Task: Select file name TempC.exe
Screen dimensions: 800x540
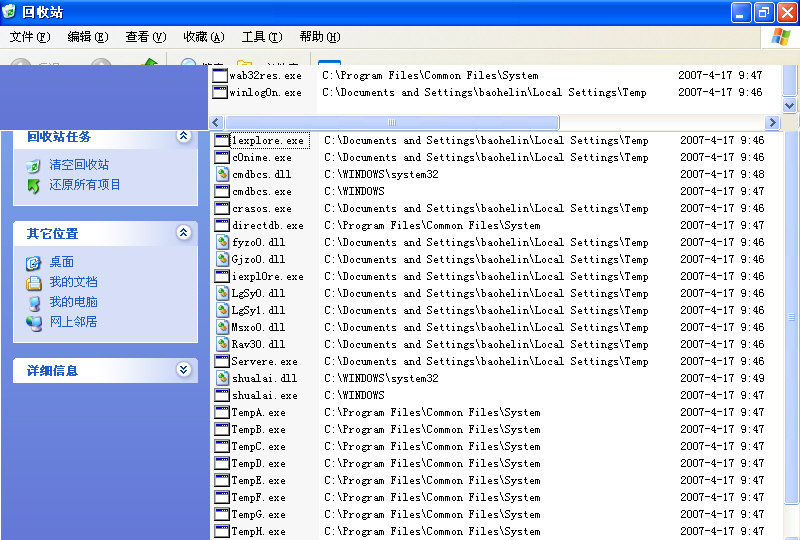Action: click(x=258, y=447)
